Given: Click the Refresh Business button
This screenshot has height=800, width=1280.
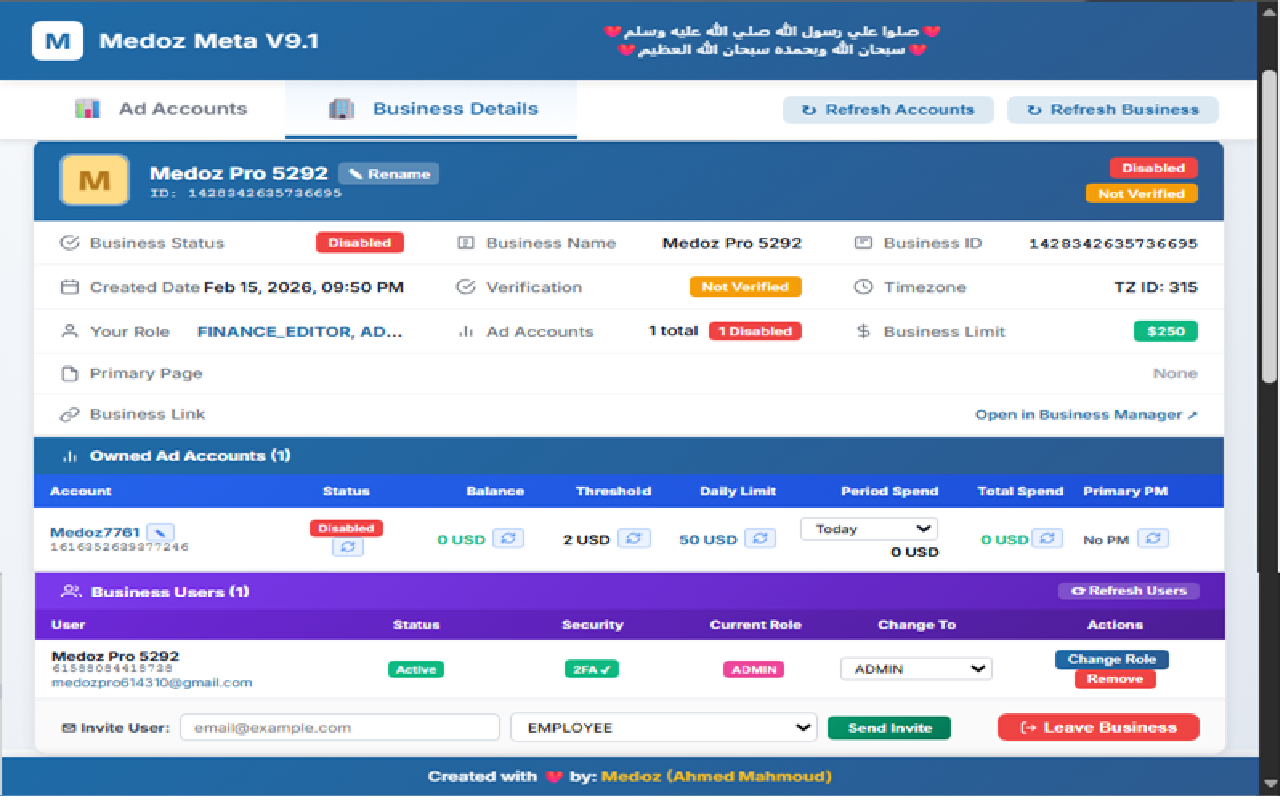Looking at the screenshot, I should click(x=1113, y=110).
